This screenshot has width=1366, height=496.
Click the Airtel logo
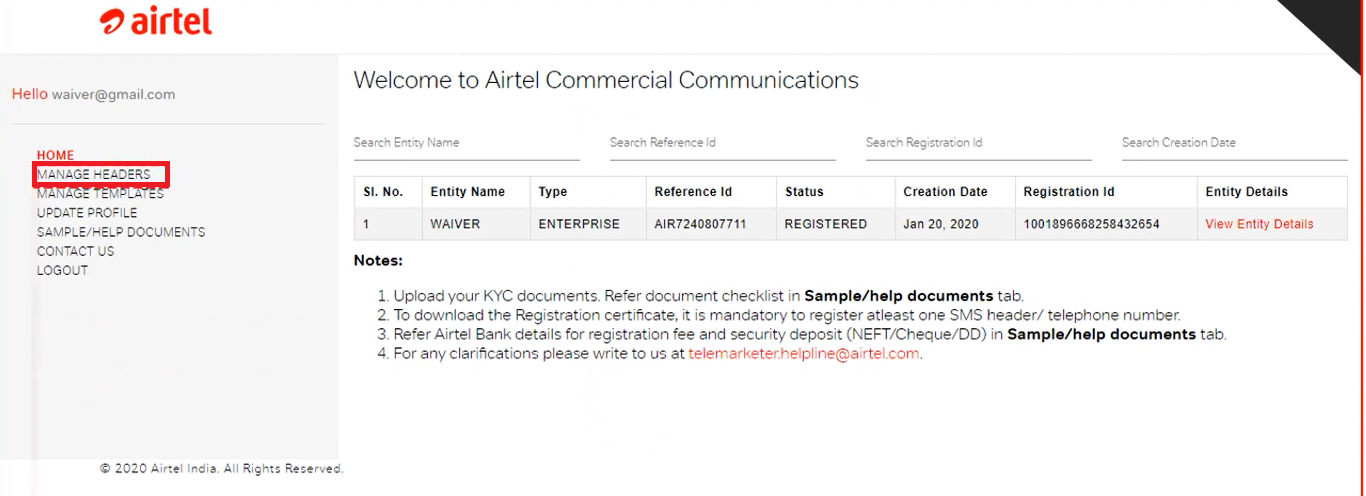click(x=156, y=22)
